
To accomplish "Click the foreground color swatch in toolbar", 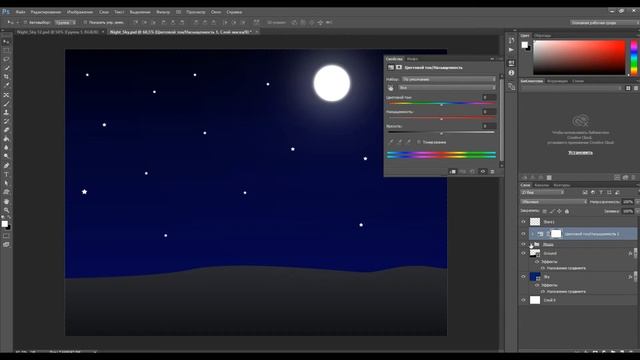I will (4, 224).
